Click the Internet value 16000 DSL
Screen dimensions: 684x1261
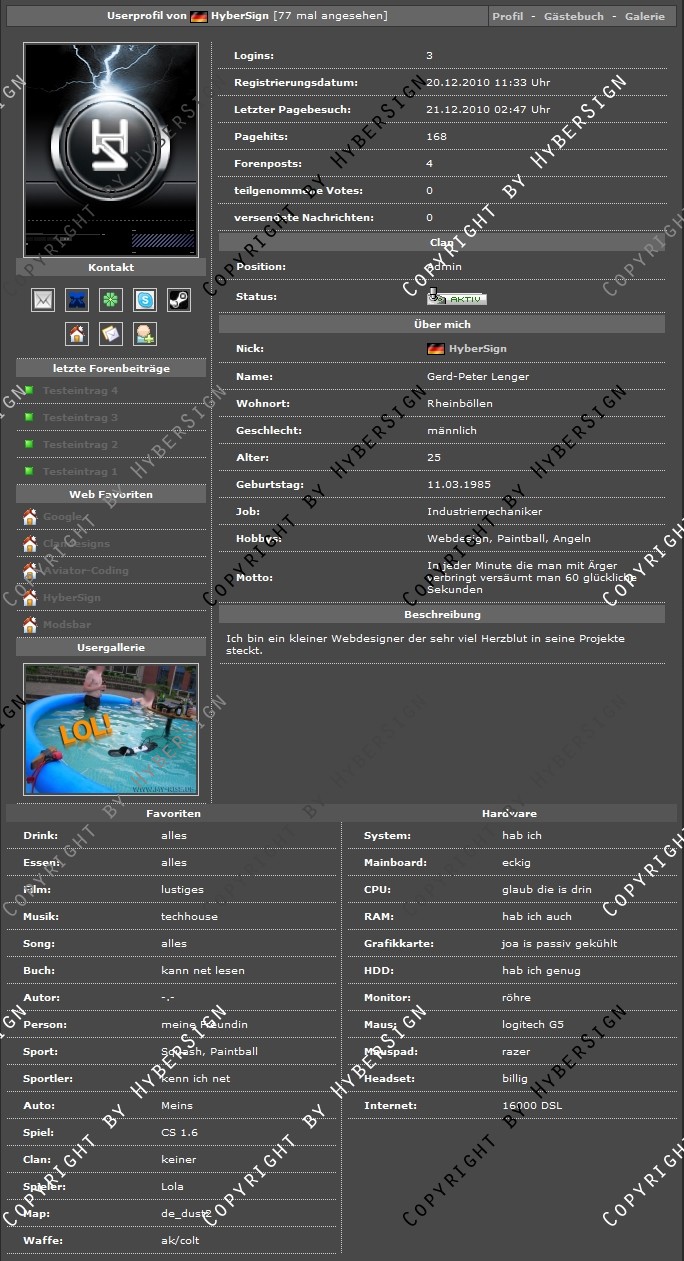tap(530, 1105)
